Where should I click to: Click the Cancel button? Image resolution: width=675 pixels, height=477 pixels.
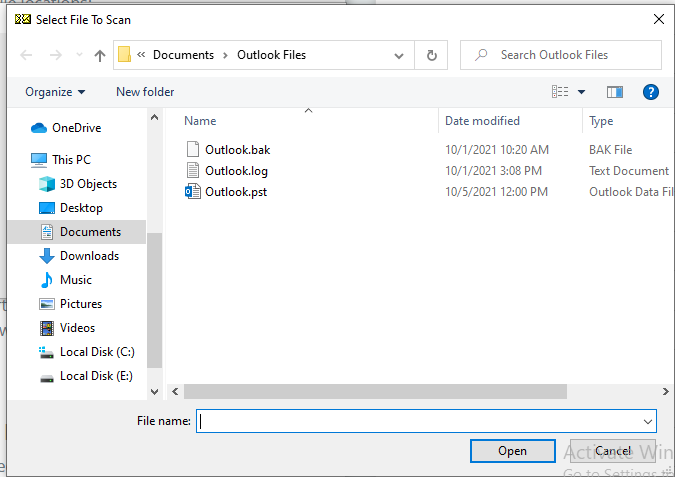tap(613, 451)
